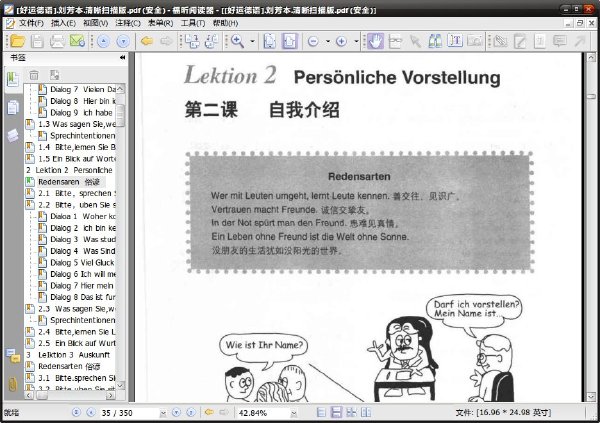Image resolution: width=600 pixels, height=423 pixels.
Task: Click the page number field '35 / 350'
Action: point(129,413)
